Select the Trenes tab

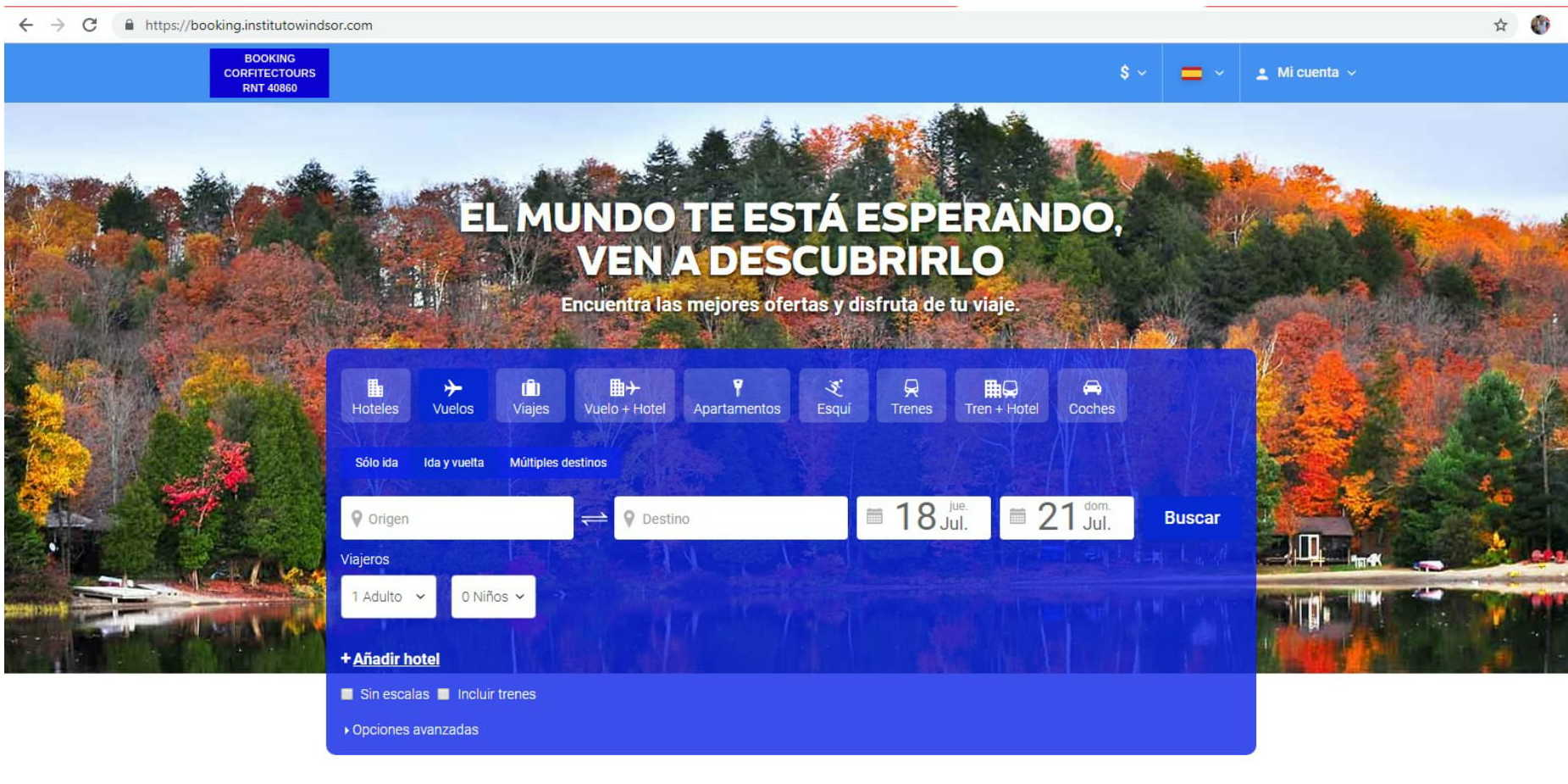point(911,396)
